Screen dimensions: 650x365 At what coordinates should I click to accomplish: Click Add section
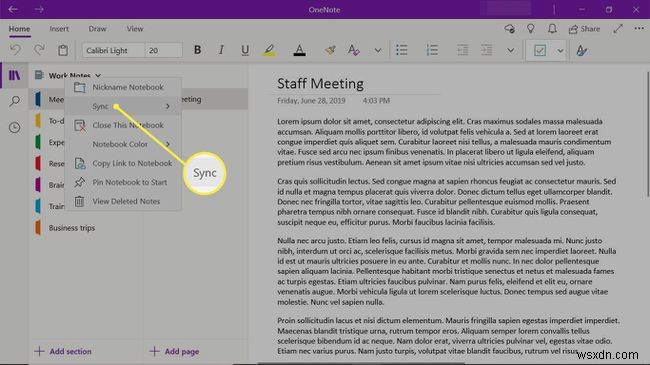click(x=63, y=351)
